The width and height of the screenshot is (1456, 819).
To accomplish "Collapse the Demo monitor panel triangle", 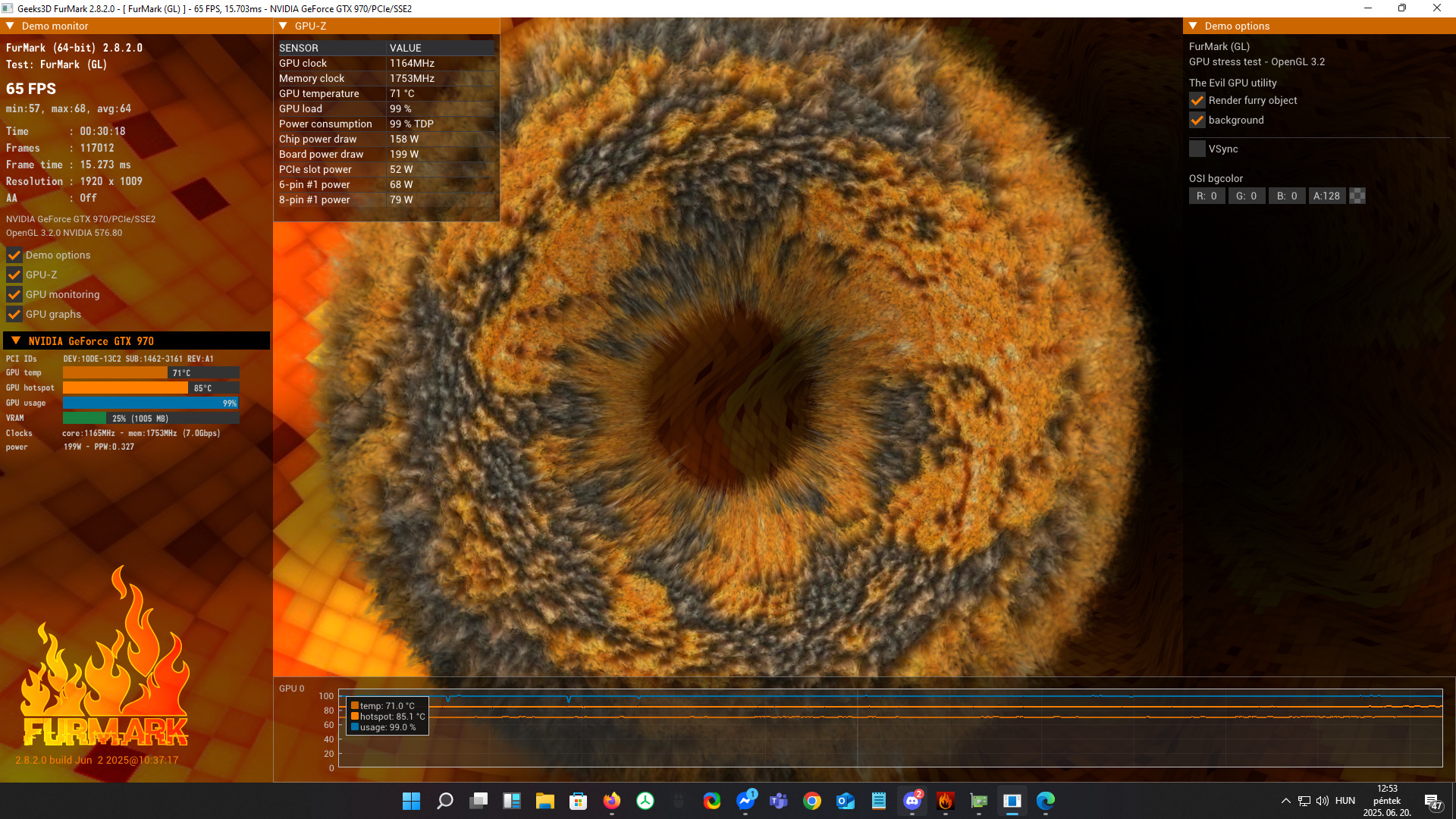I will [11, 26].
